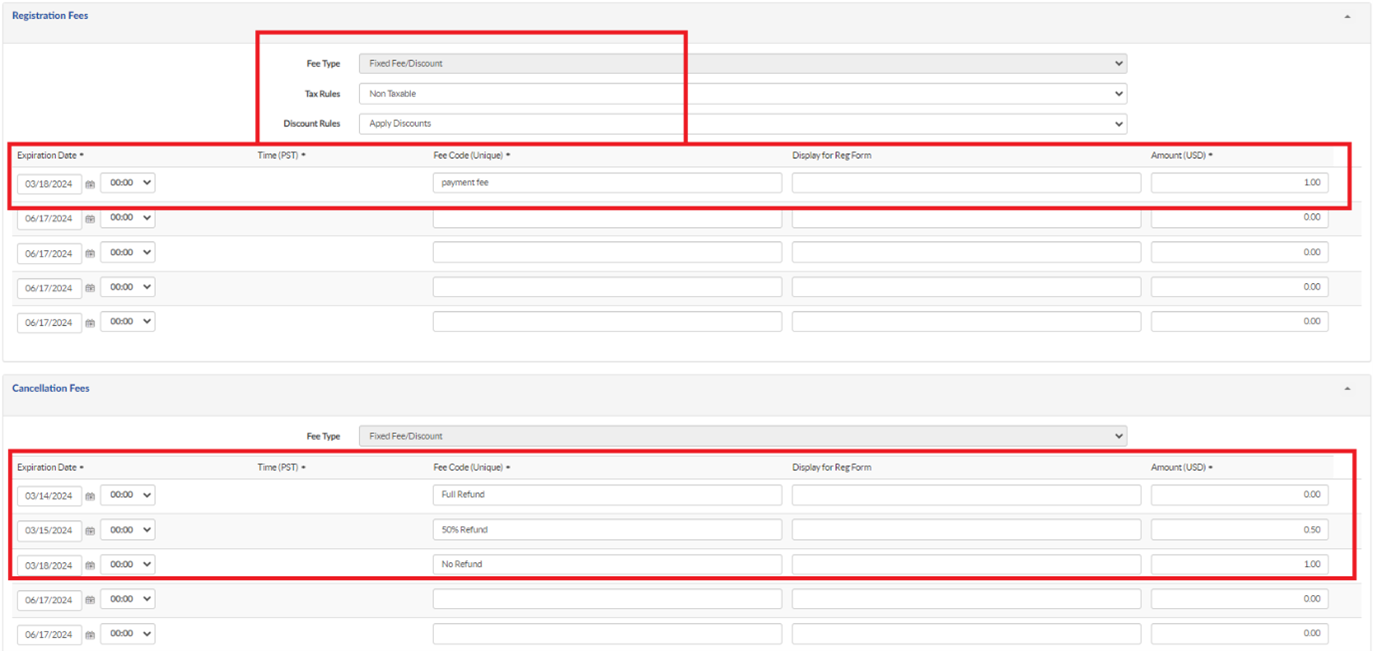Open calendar picker in the No Refund row
Screen dimensions: 1373x651
pos(90,565)
